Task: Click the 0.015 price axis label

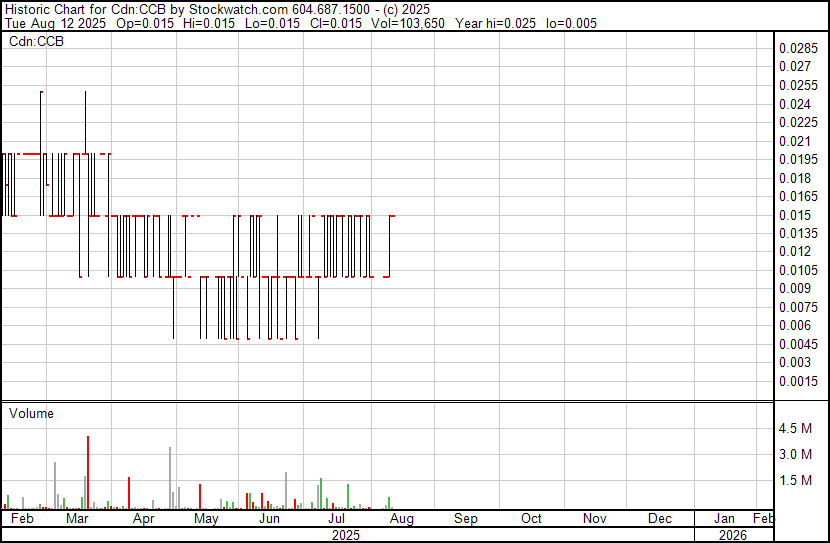Action: click(x=795, y=215)
